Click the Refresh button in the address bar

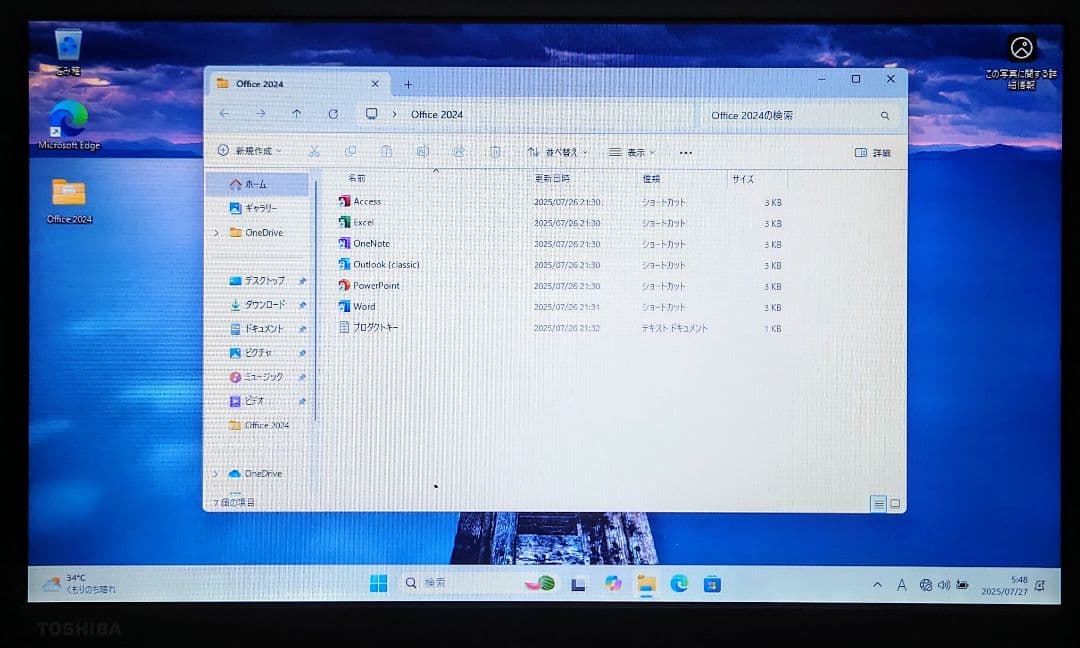pos(334,114)
